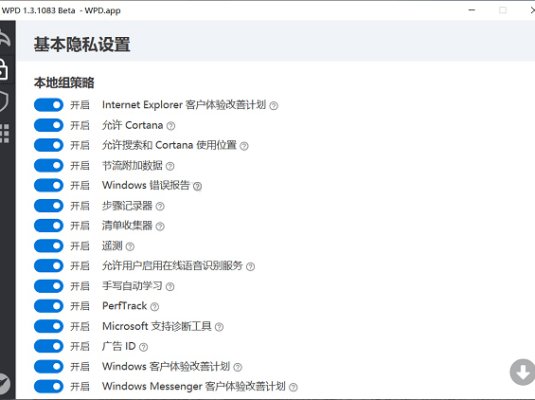Switch off Windows 客户体验改善计划 toggle

coord(49,366)
